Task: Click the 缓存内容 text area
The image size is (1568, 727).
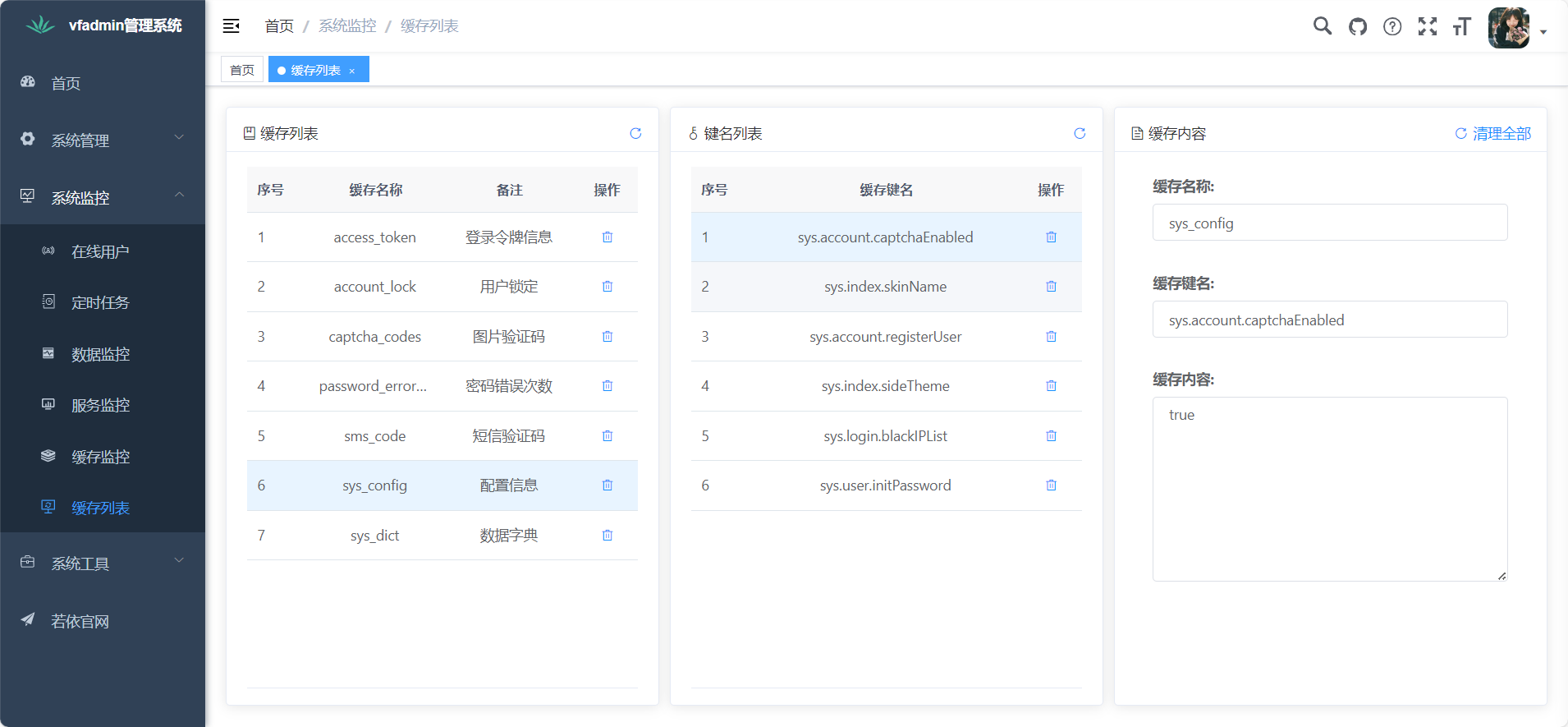Action: 1329,489
